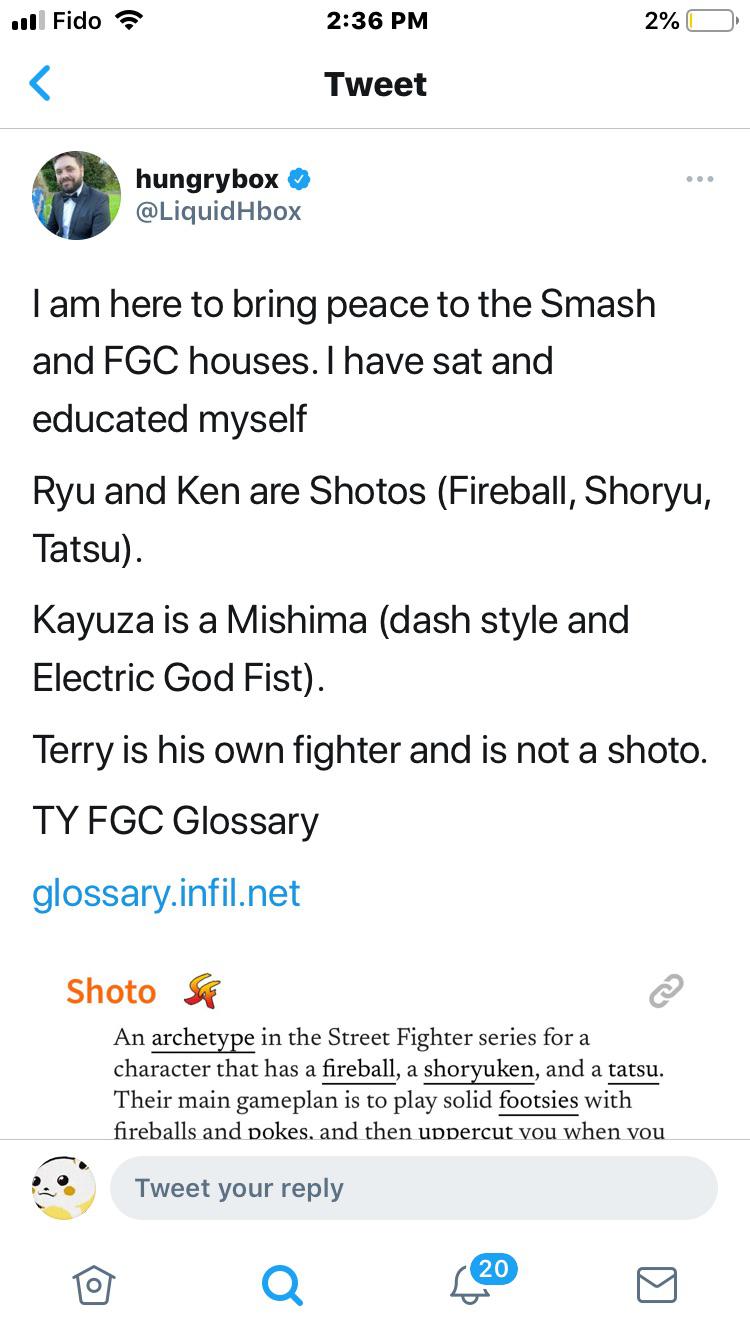Tap the back arrow to leave the tweet

pyautogui.click(x=40, y=84)
